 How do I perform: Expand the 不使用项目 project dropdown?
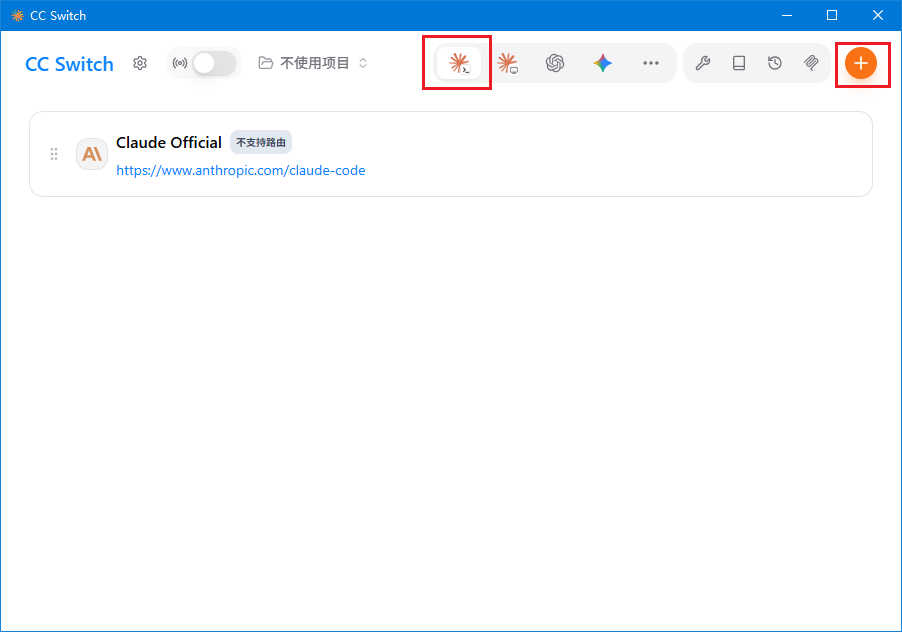click(x=313, y=63)
